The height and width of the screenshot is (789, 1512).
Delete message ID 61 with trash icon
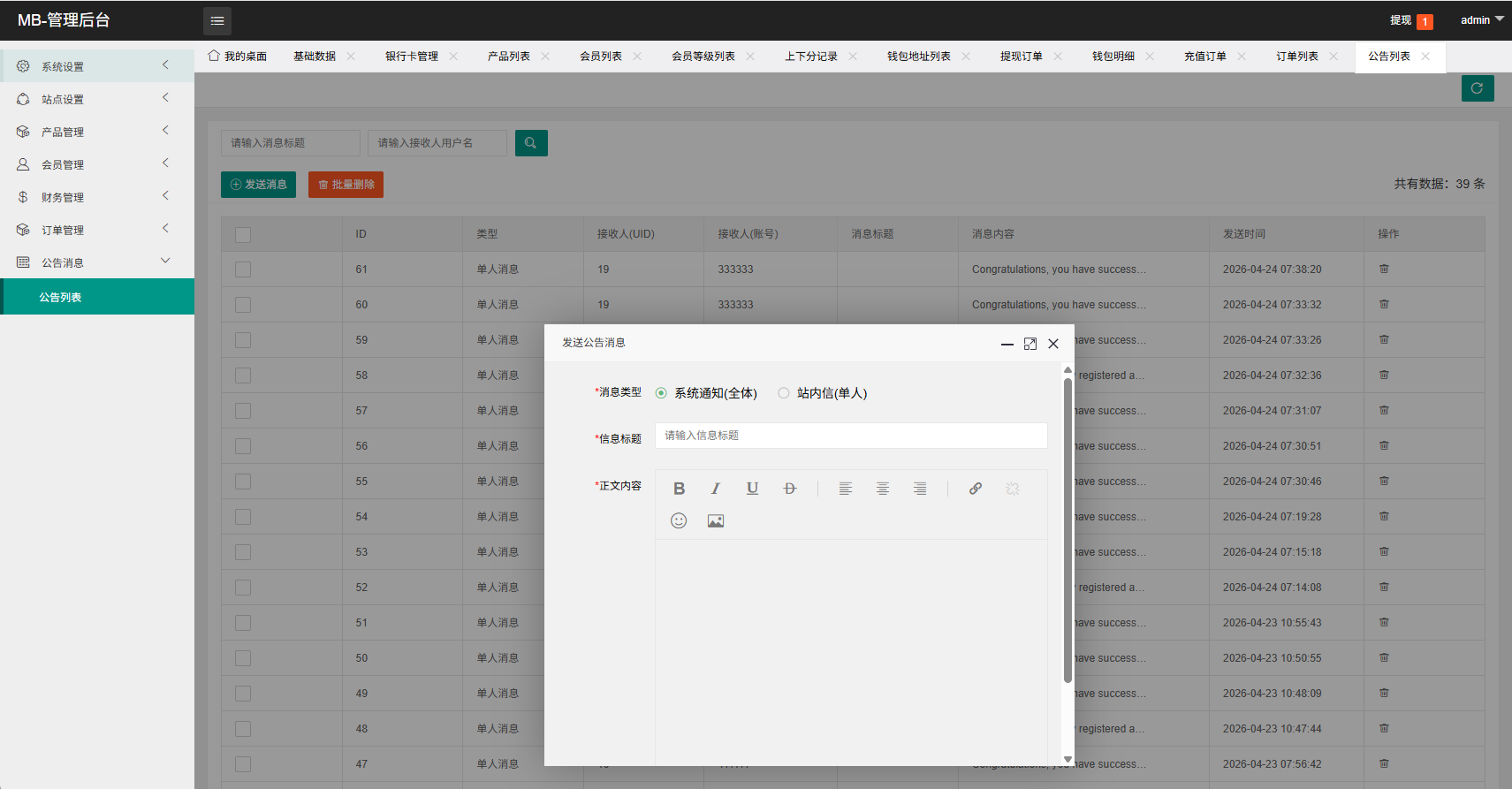pos(1384,269)
